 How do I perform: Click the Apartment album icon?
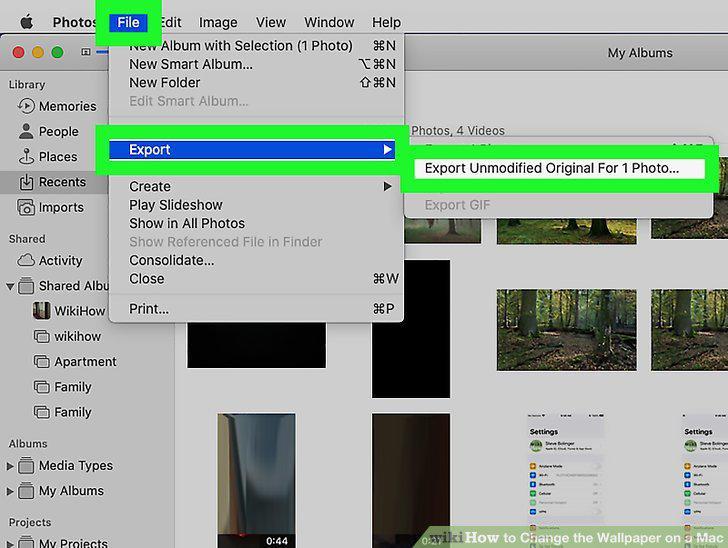coord(42,361)
